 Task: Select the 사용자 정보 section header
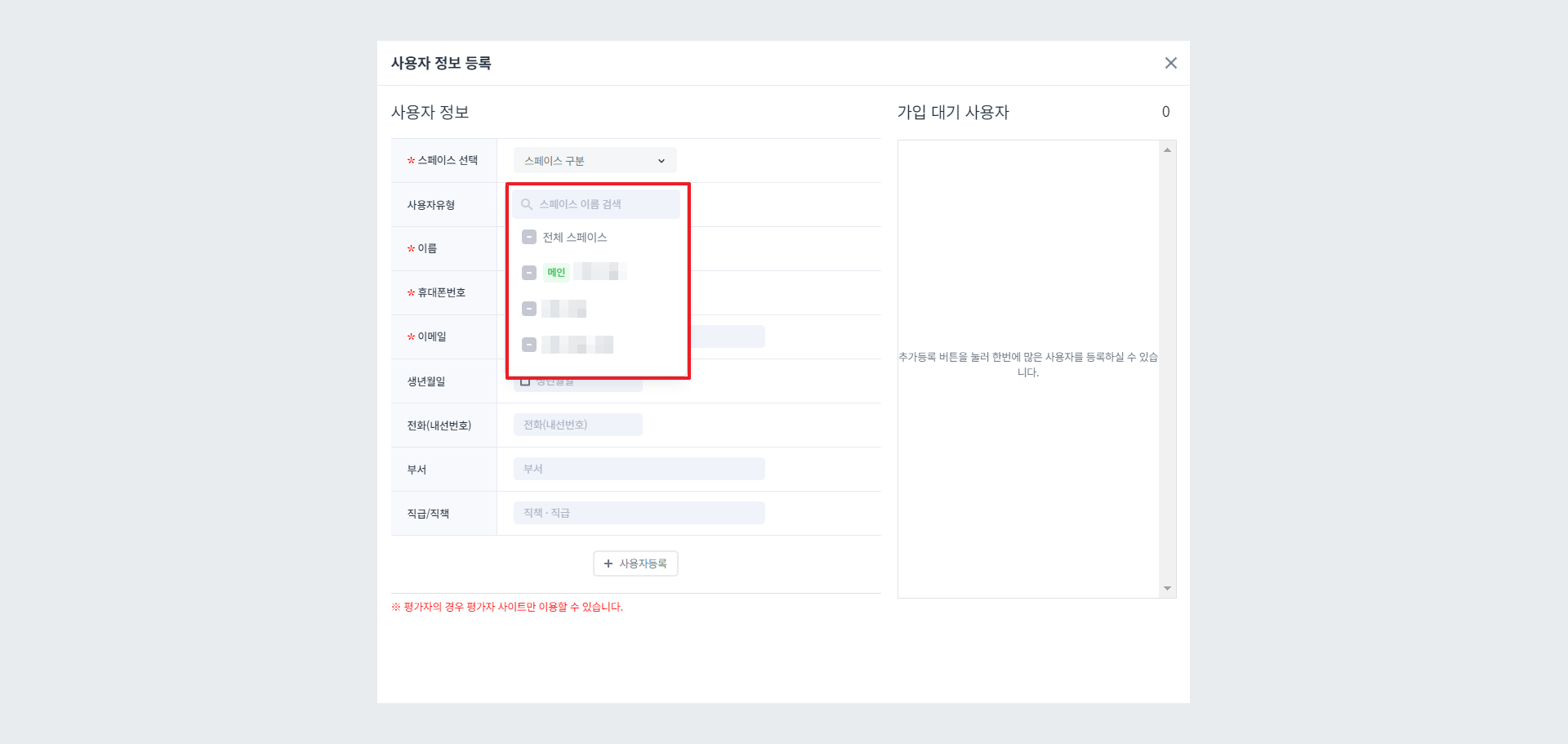[430, 112]
